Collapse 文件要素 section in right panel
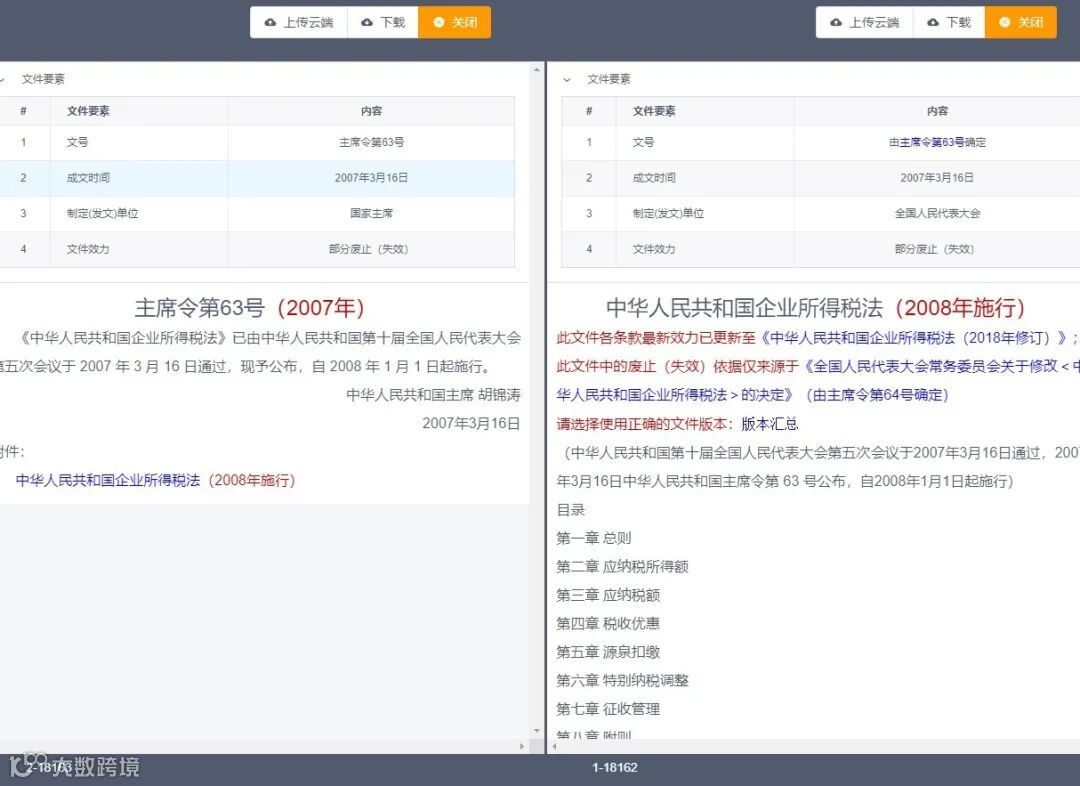 point(567,79)
